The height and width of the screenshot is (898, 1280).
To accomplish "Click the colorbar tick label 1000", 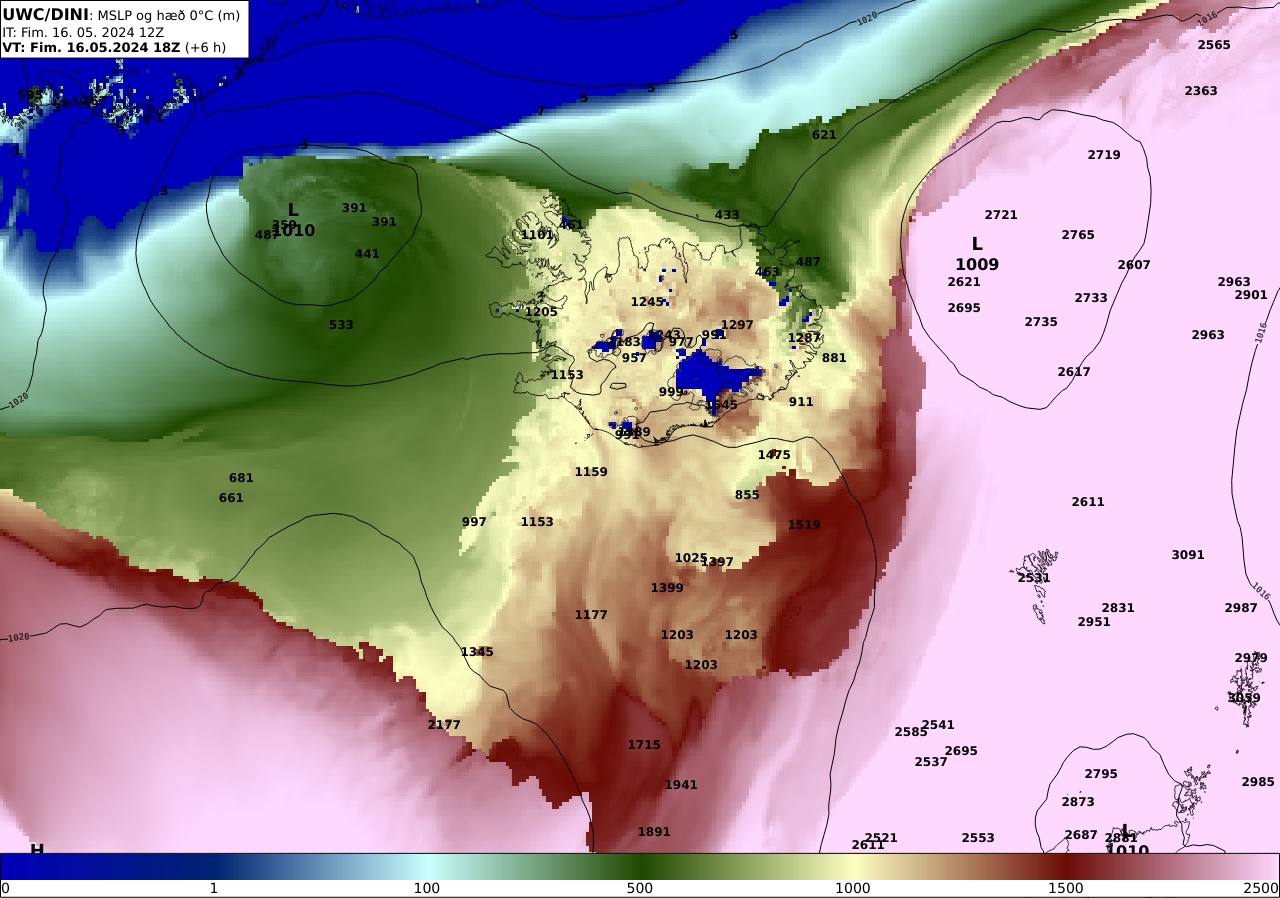I will [853, 889].
